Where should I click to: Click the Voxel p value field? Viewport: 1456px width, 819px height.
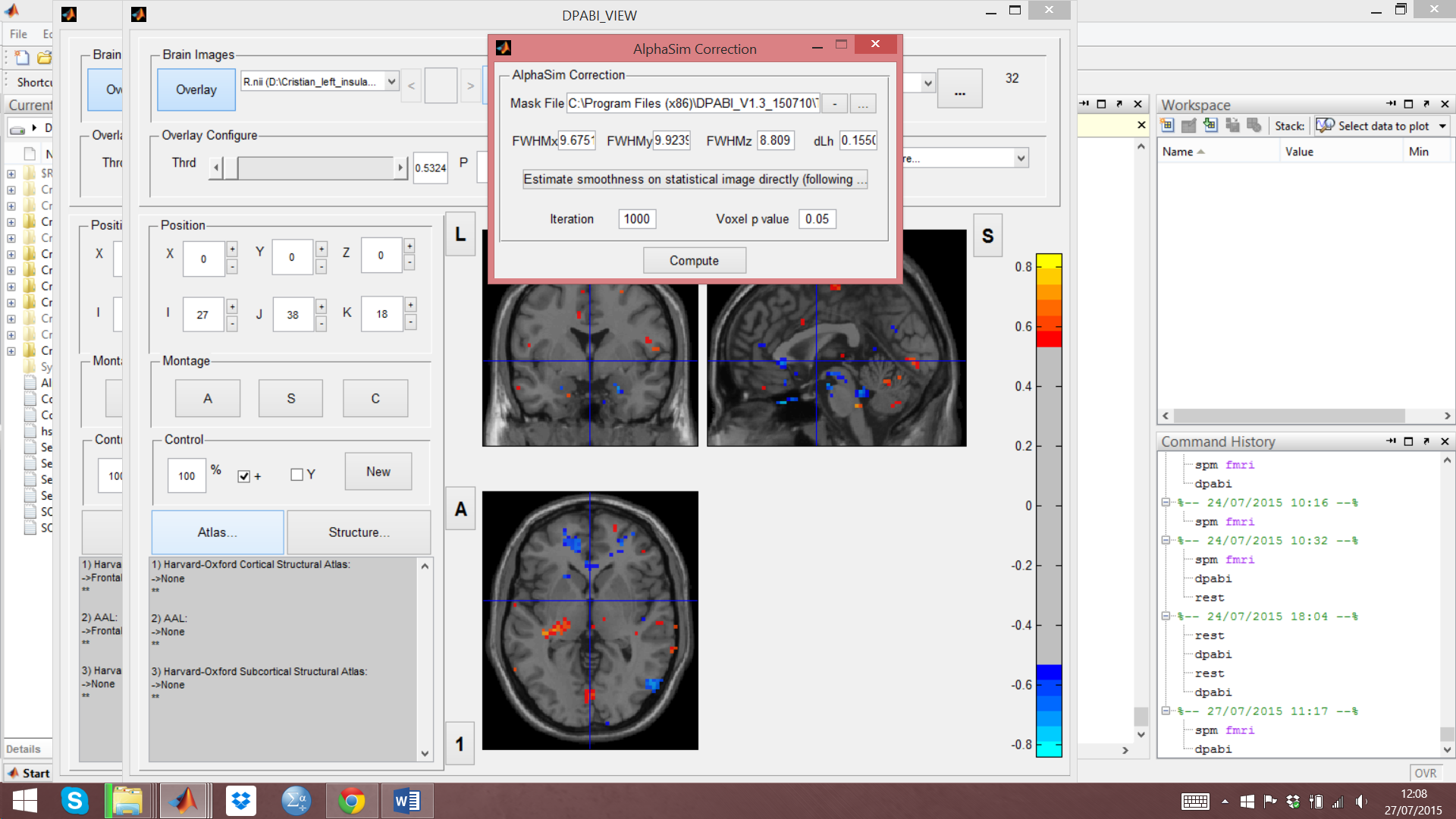point(817,219)
